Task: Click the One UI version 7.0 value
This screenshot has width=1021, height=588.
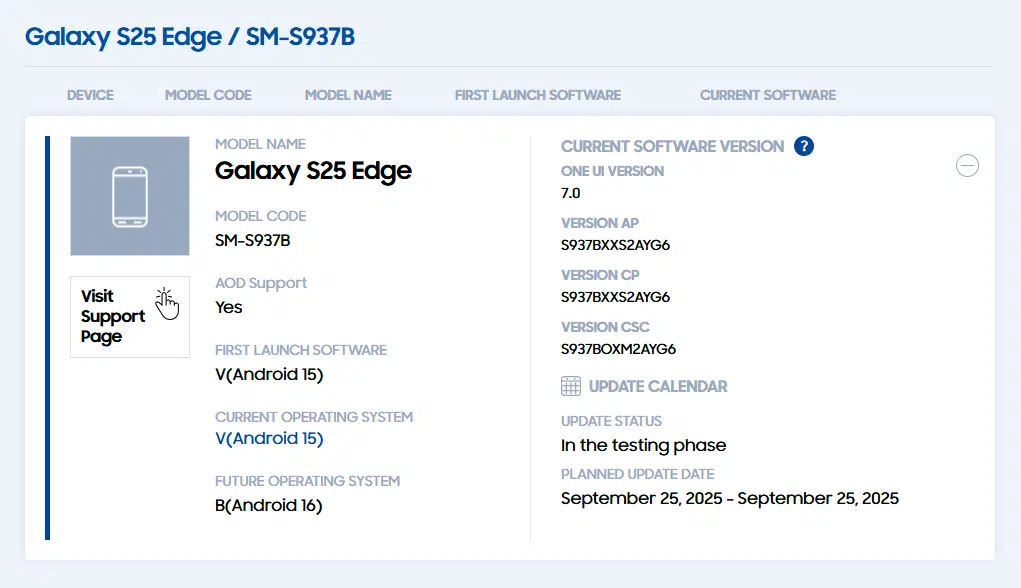Action: pos(571,193)
